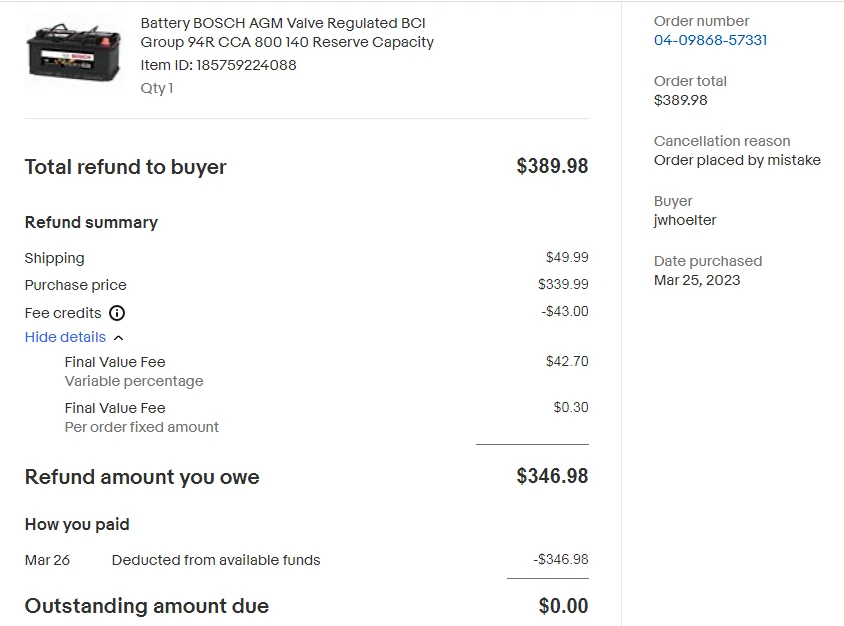Click "Order placed by mistake" cancellation reason

click(737, 160)
